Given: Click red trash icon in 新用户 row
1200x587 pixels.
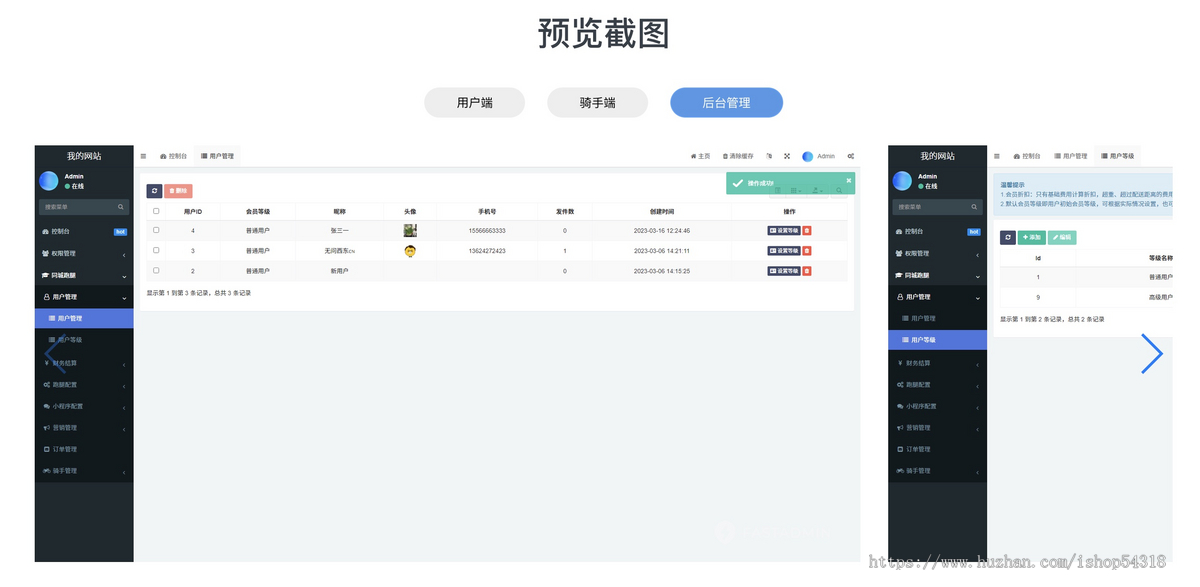Looking at the screenshot, I should coord(807,271).
